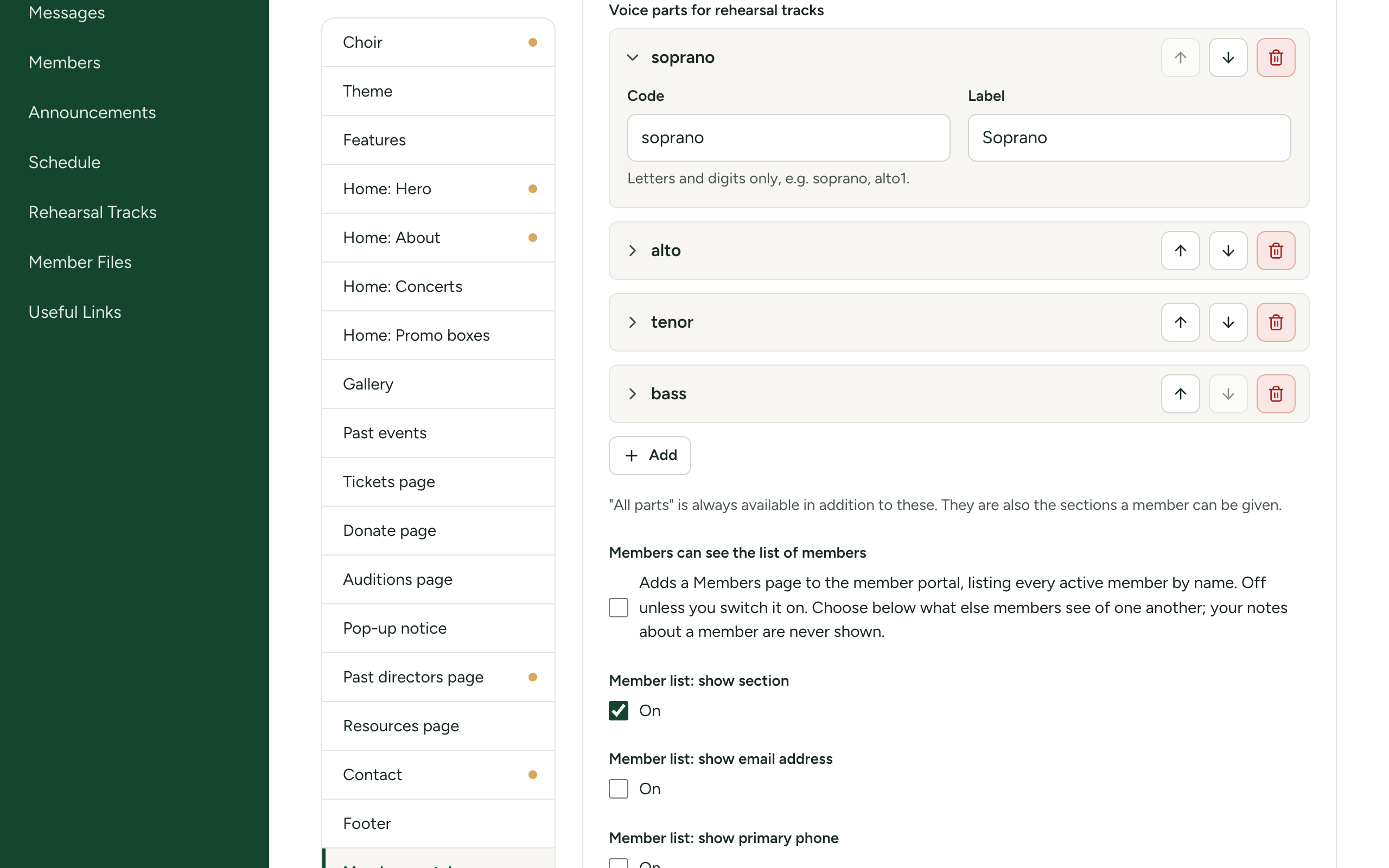Select the Choir settings tab
1389x868 pixels.
(438, 42)
